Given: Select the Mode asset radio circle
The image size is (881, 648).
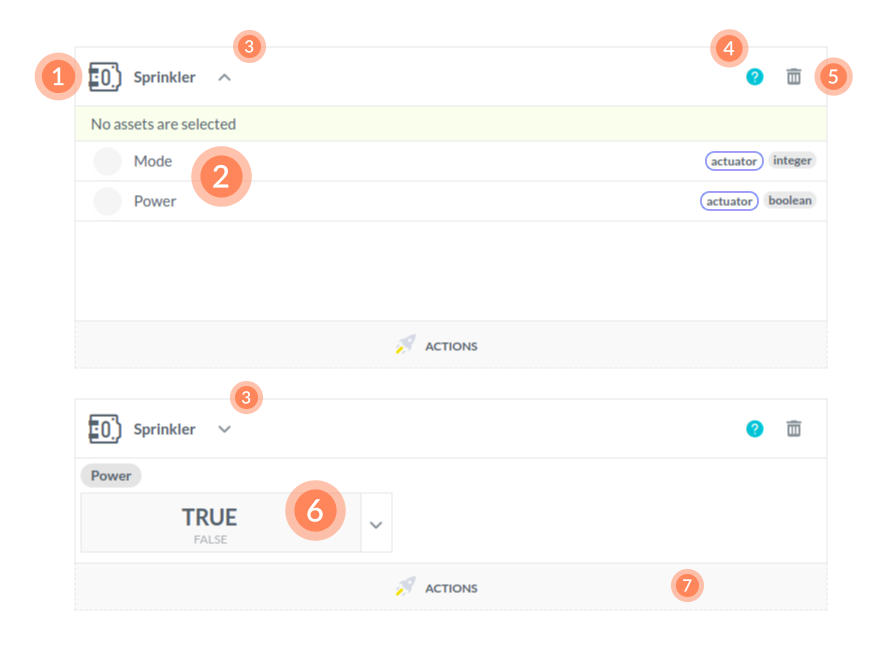Looking at the screenshot, I should (107, 161).
